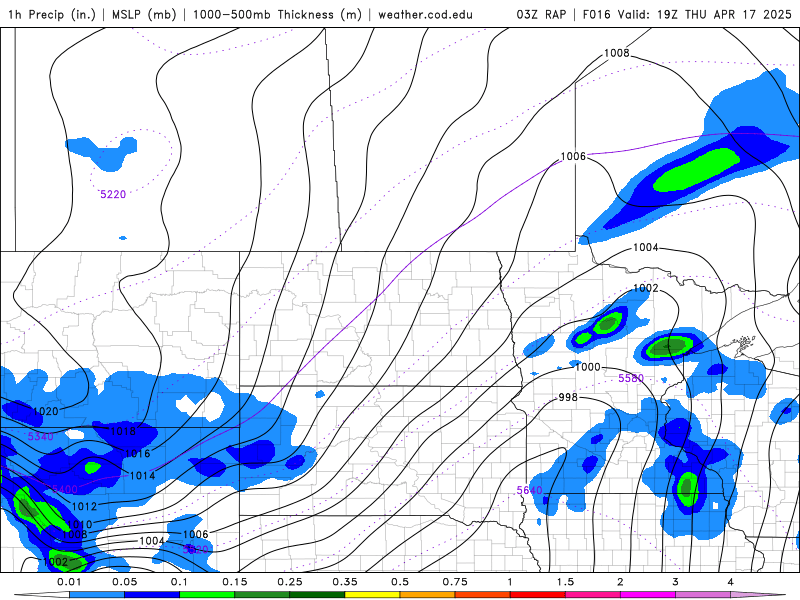Click the 0.35 legend value

click(345, 582)
